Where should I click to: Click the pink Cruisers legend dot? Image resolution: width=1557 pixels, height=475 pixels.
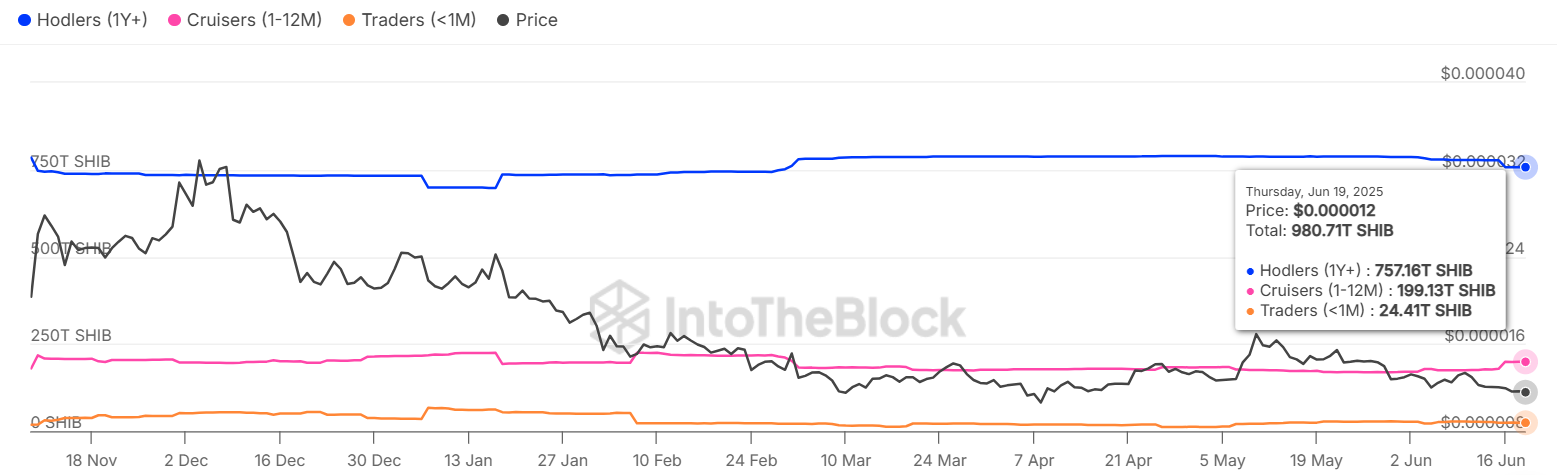[175, 20]
